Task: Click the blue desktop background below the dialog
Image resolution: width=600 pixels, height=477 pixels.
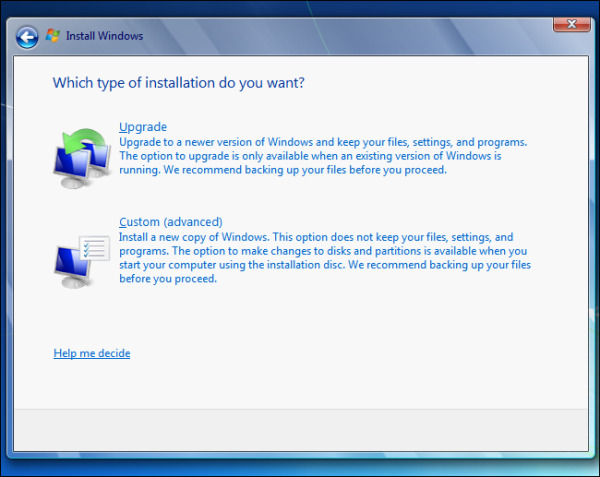Action: tap(300, 468)
